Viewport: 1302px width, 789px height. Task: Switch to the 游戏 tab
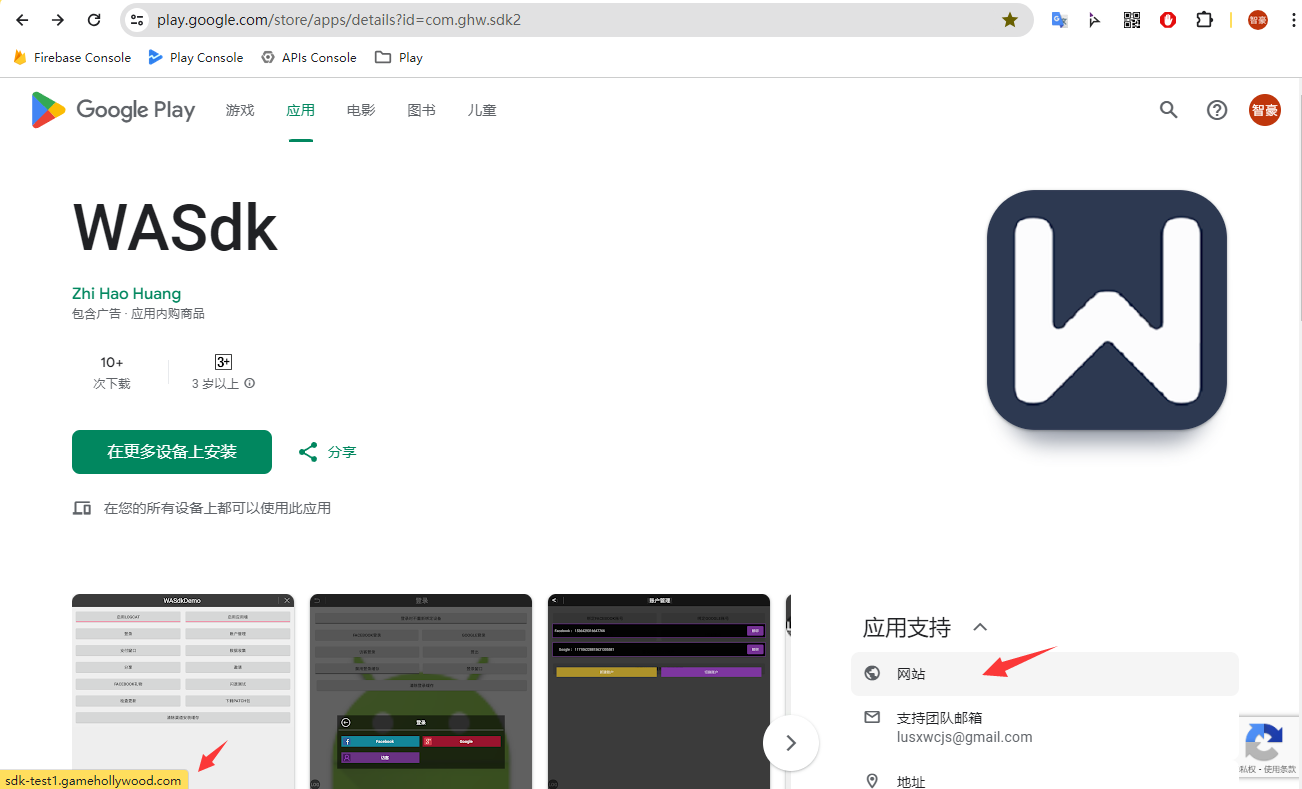click(240, 110)
